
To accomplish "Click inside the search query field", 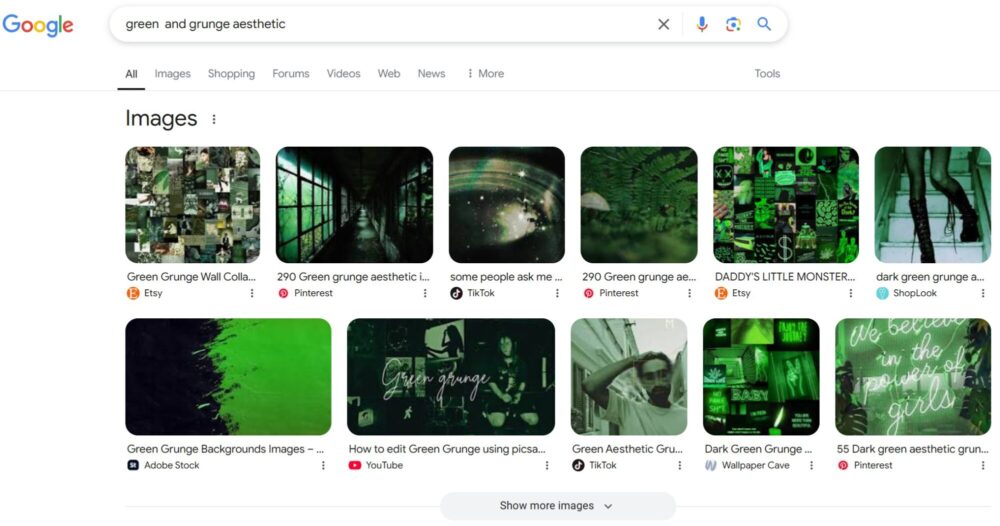I will coord(380,24).
